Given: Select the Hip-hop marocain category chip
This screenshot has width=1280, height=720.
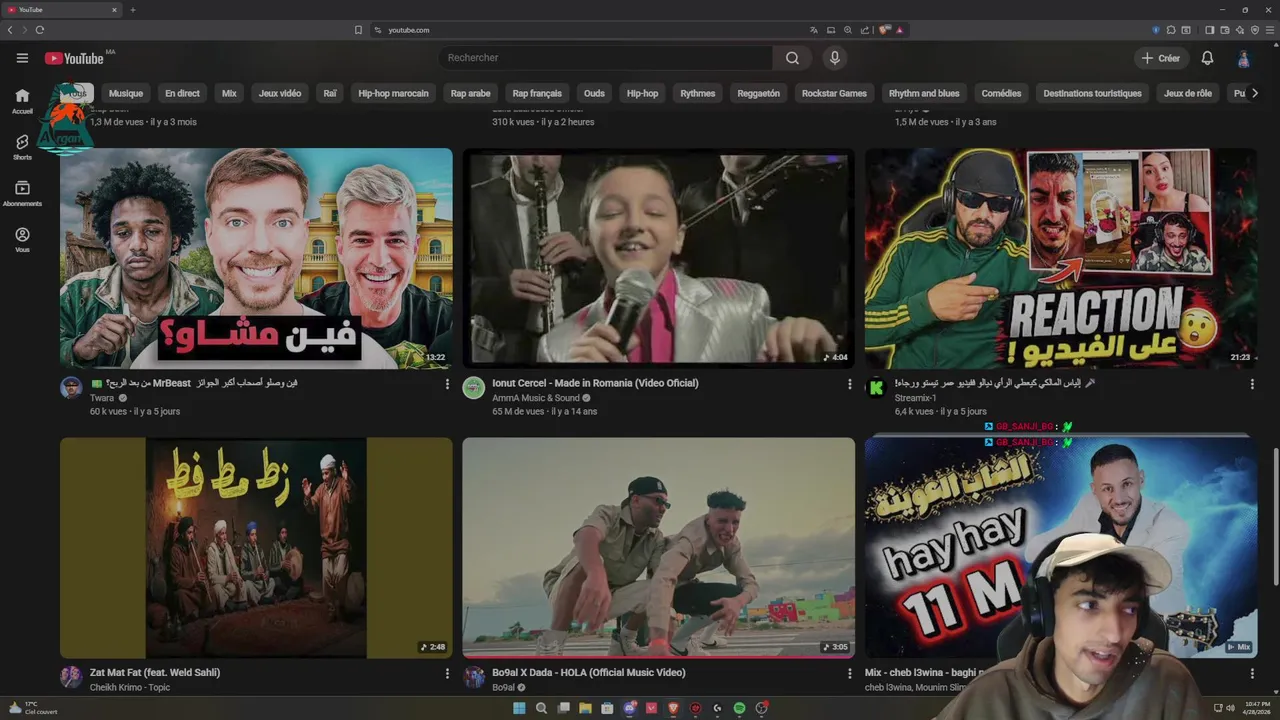Looking at the screenshot, I should [x=393, y=93].
